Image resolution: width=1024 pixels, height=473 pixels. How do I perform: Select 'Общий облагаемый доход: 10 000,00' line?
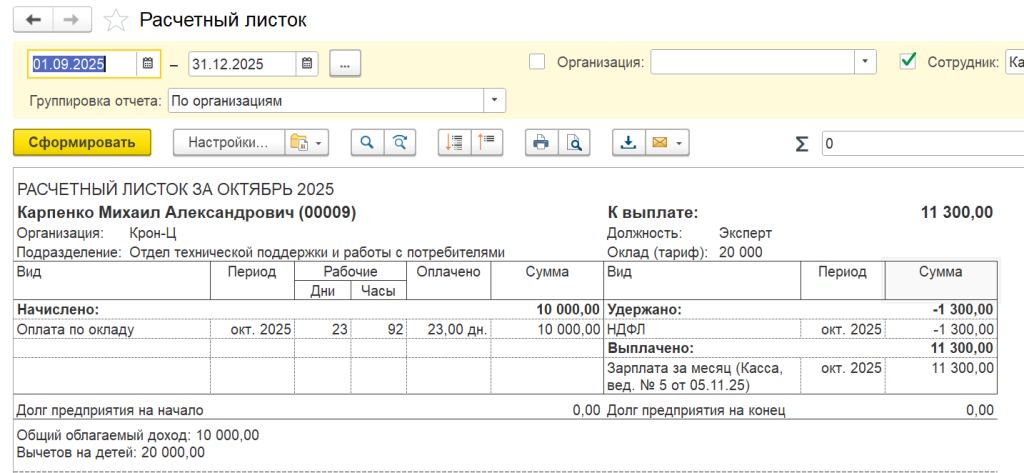click(x=138, y=435)
